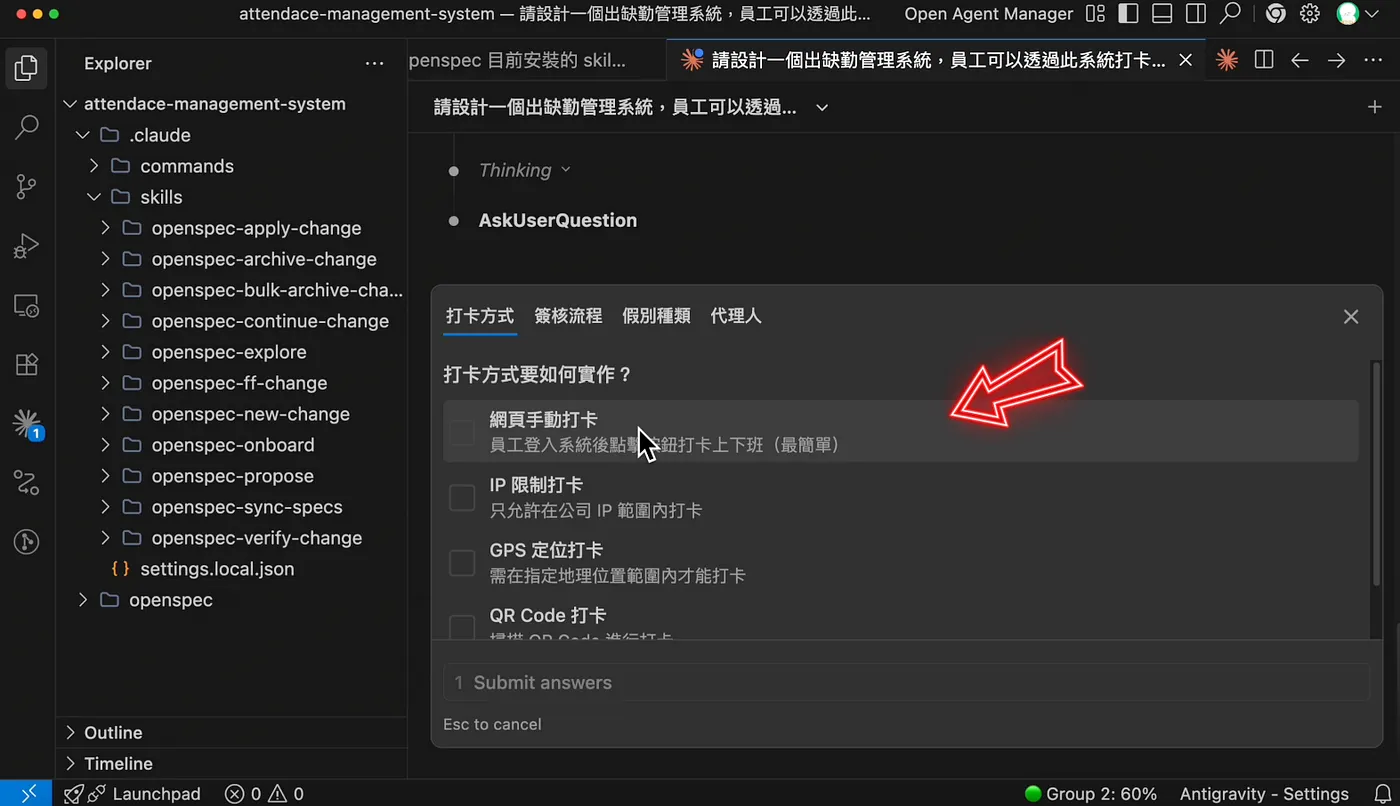
Task: Collapse the .claude folder
Action: coord(82,135)
